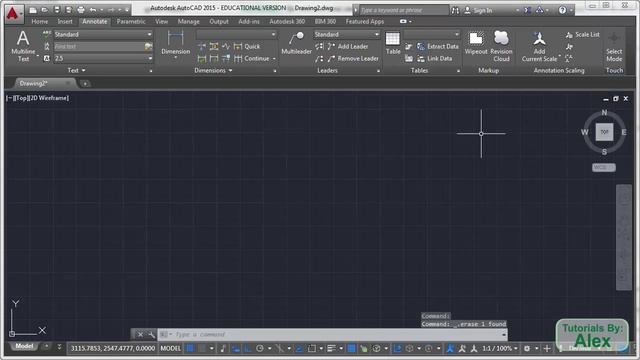
Task: Open the Manage ribbon tab
Action: click(x=189, y=21)
